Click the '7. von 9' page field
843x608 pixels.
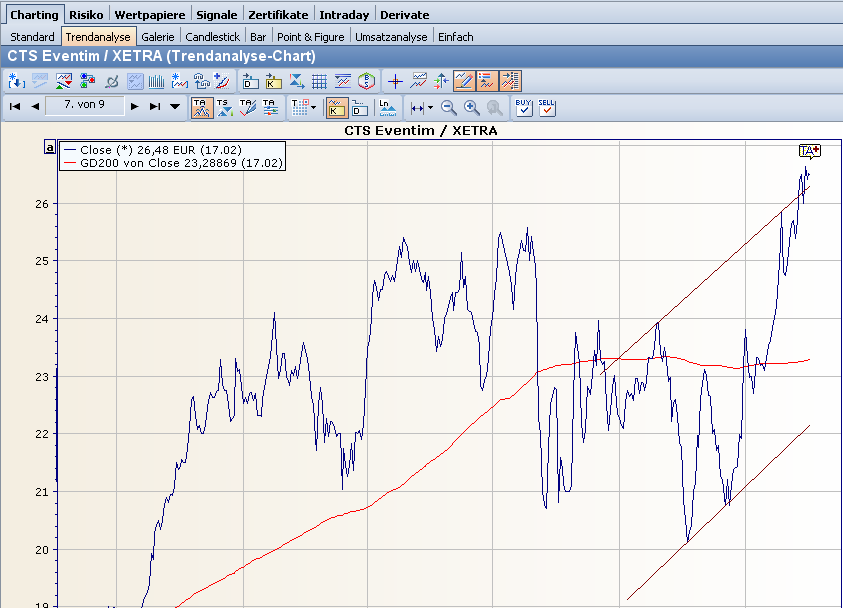coord(85,104)
